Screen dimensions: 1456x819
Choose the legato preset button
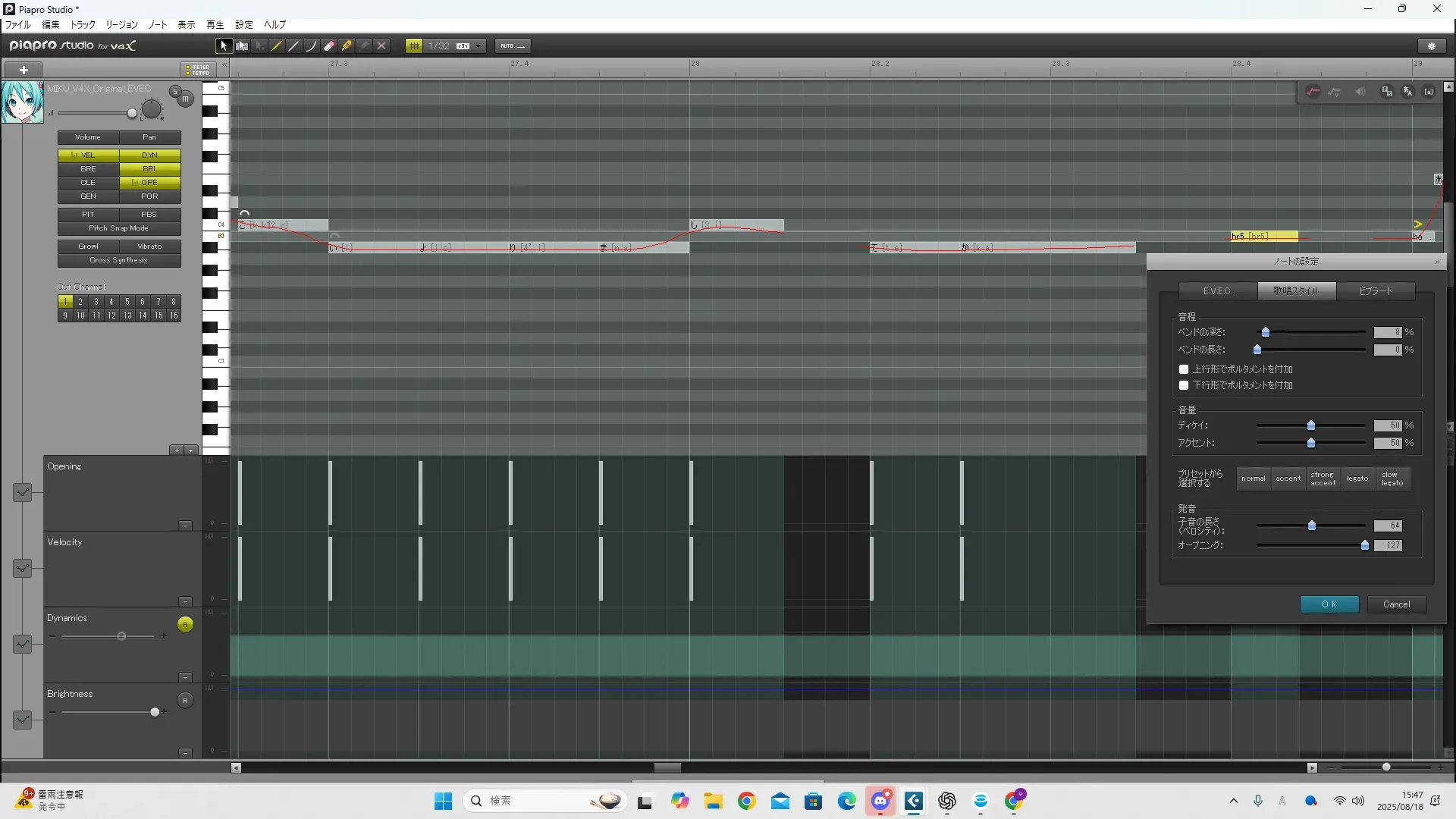1357,479
